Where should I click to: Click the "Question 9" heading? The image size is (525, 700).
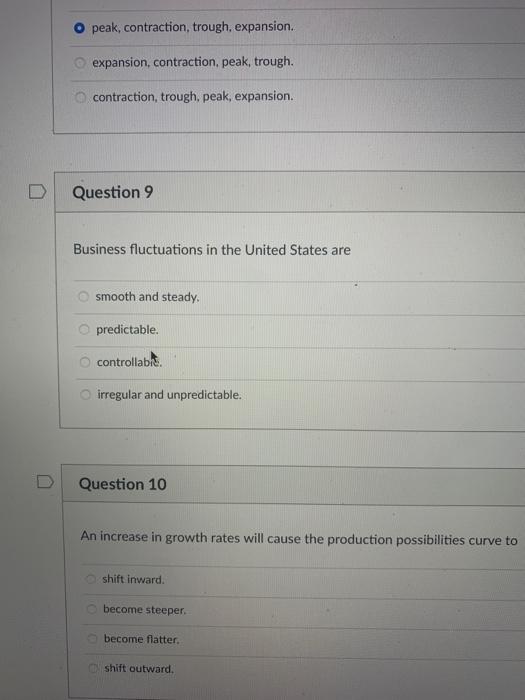point(113,192)
